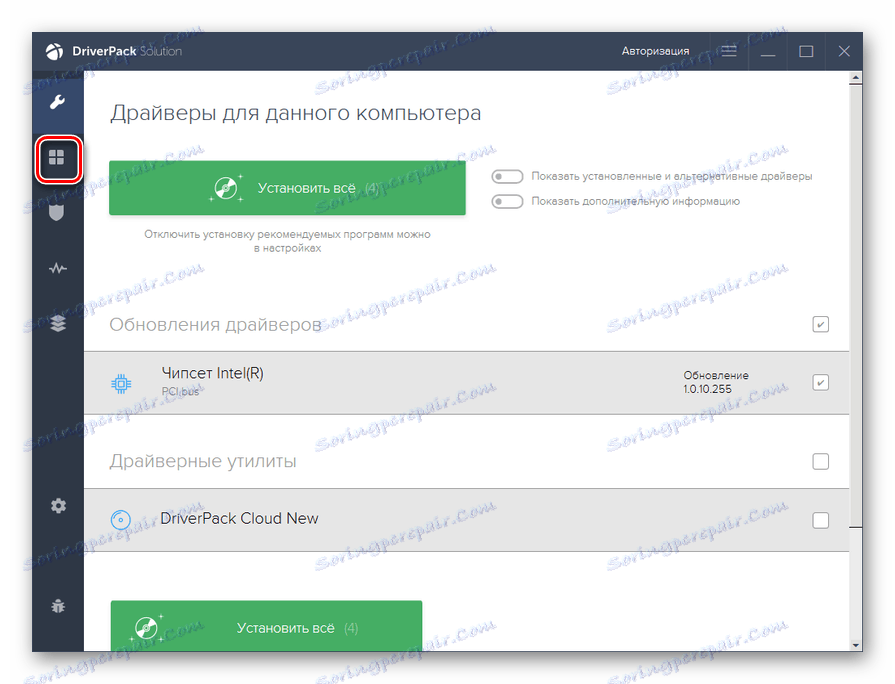Check the DriverPack Cloud New checkbox
This screenshot has height=684, width=895.
(821, 520)
